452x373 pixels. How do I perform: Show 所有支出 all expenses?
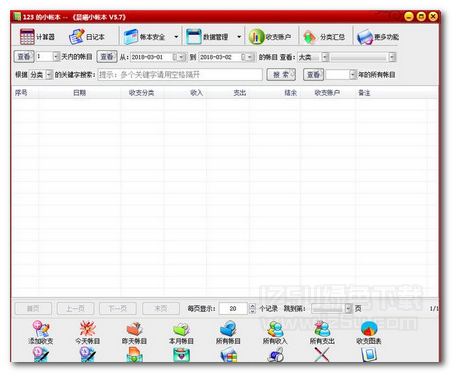coord(322,332)
